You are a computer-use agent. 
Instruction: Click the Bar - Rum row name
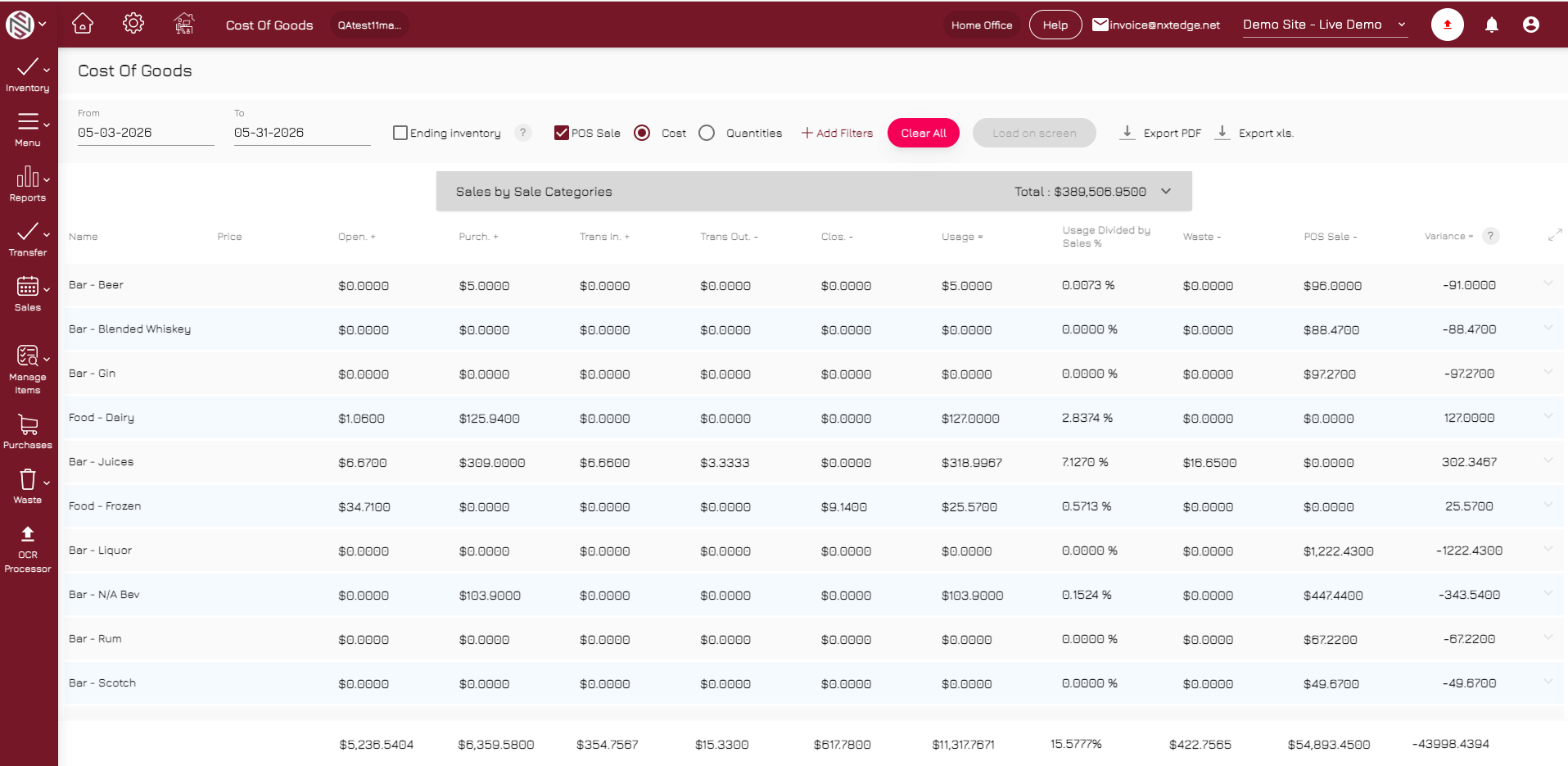pyautogui.click(x=95, y=639)
